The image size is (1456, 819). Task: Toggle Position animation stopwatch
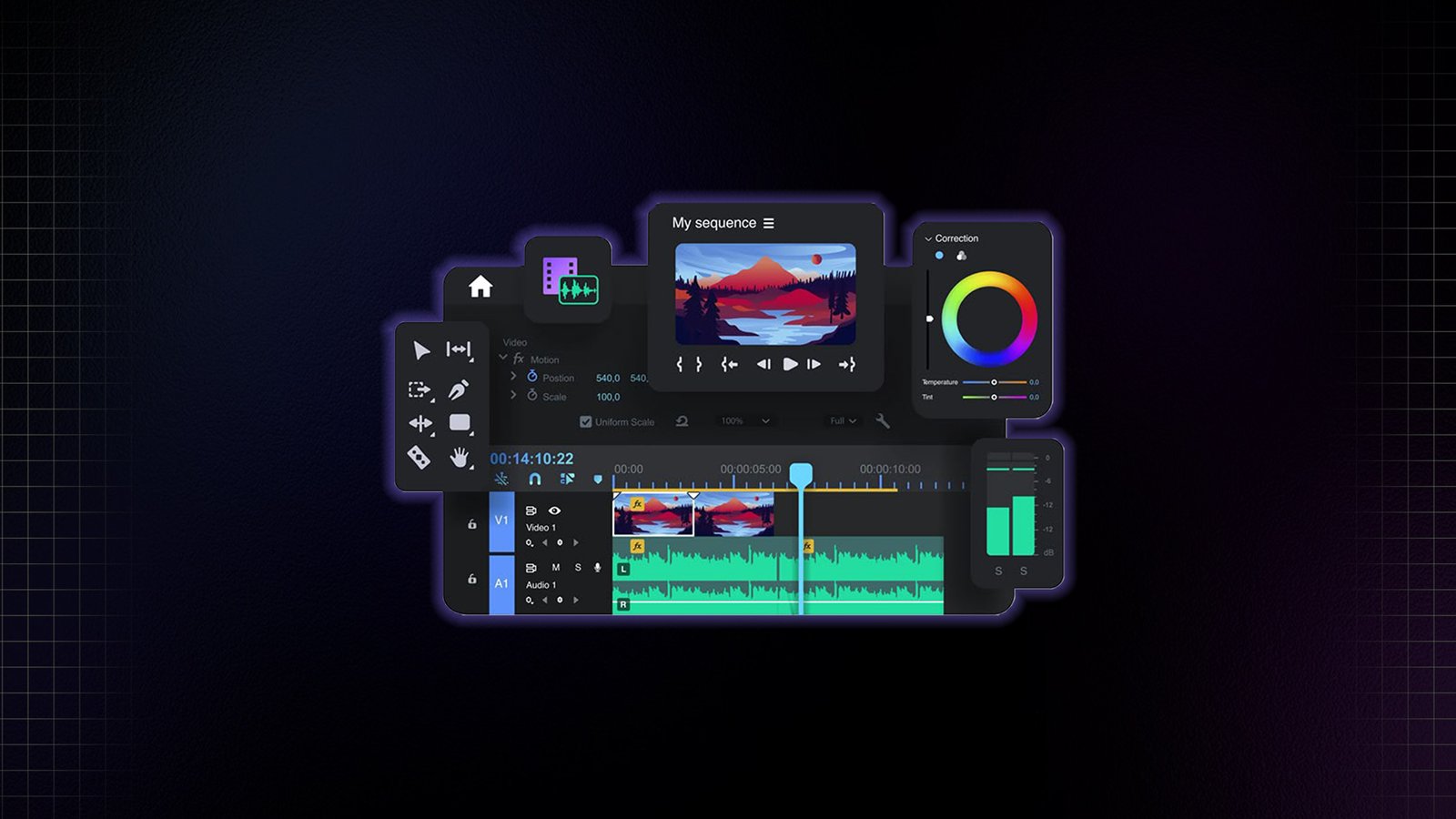pos(532,376)
